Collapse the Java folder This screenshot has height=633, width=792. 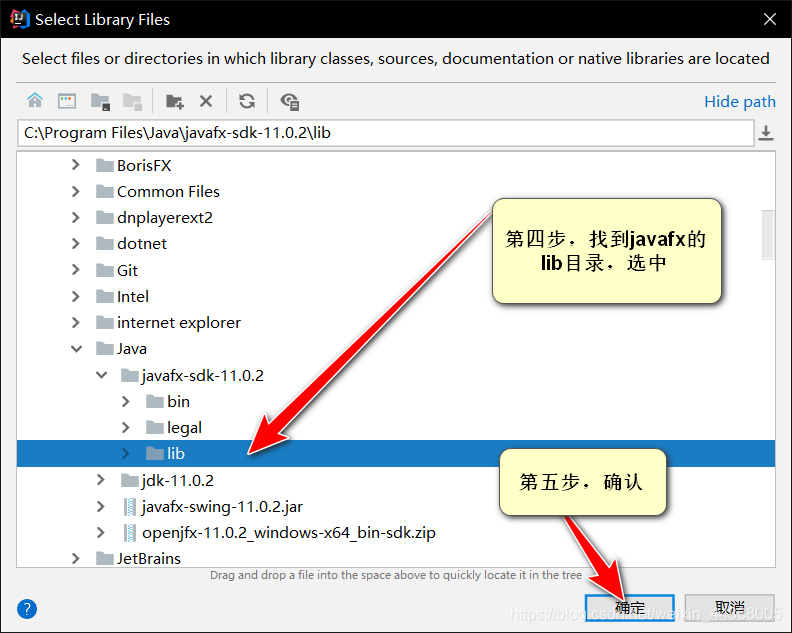pyautogui.click(x=76, y=349)
